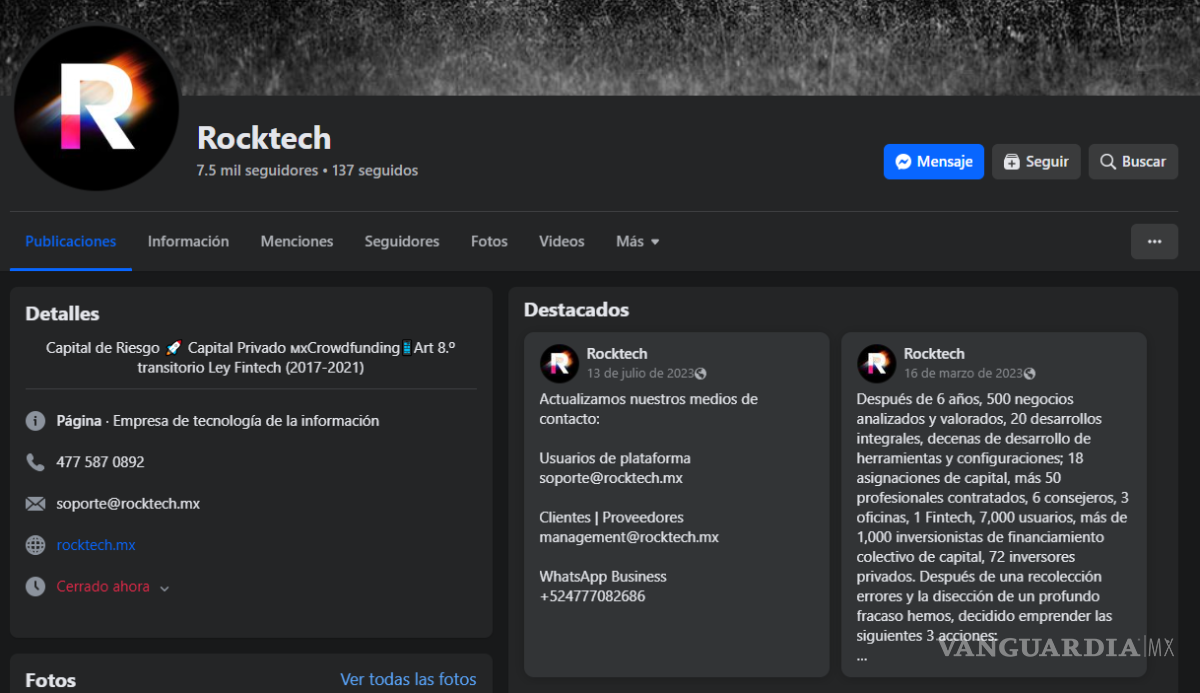Open the Rocktech profile picture

coord(96,107)
